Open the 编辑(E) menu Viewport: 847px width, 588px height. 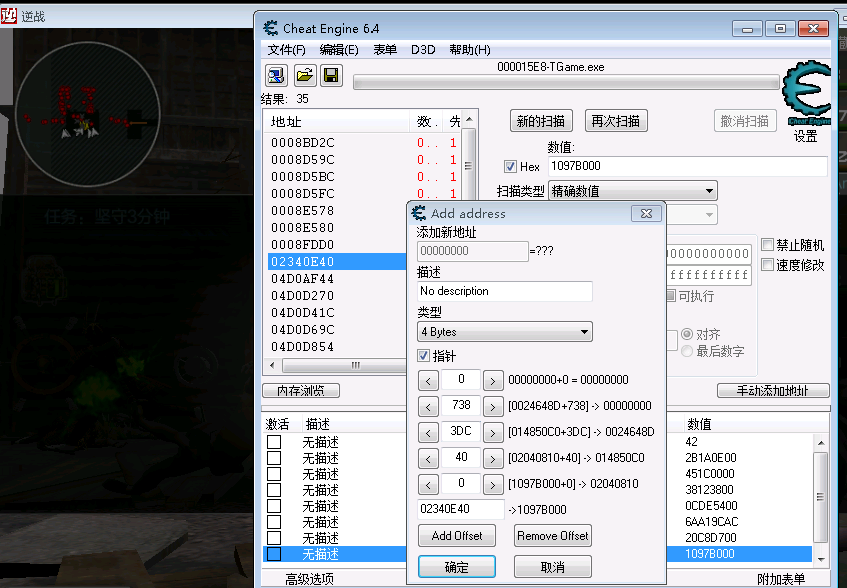[339, 50]
